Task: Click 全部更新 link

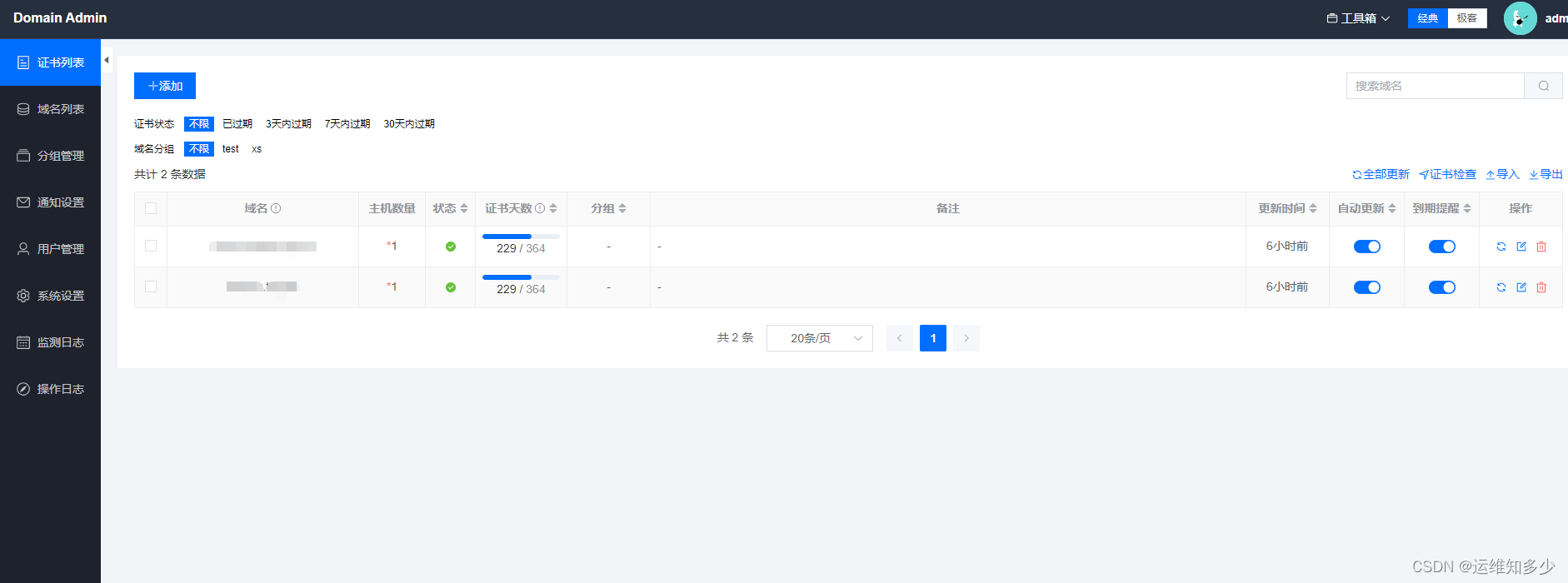Action: (x=1381, y=174)
